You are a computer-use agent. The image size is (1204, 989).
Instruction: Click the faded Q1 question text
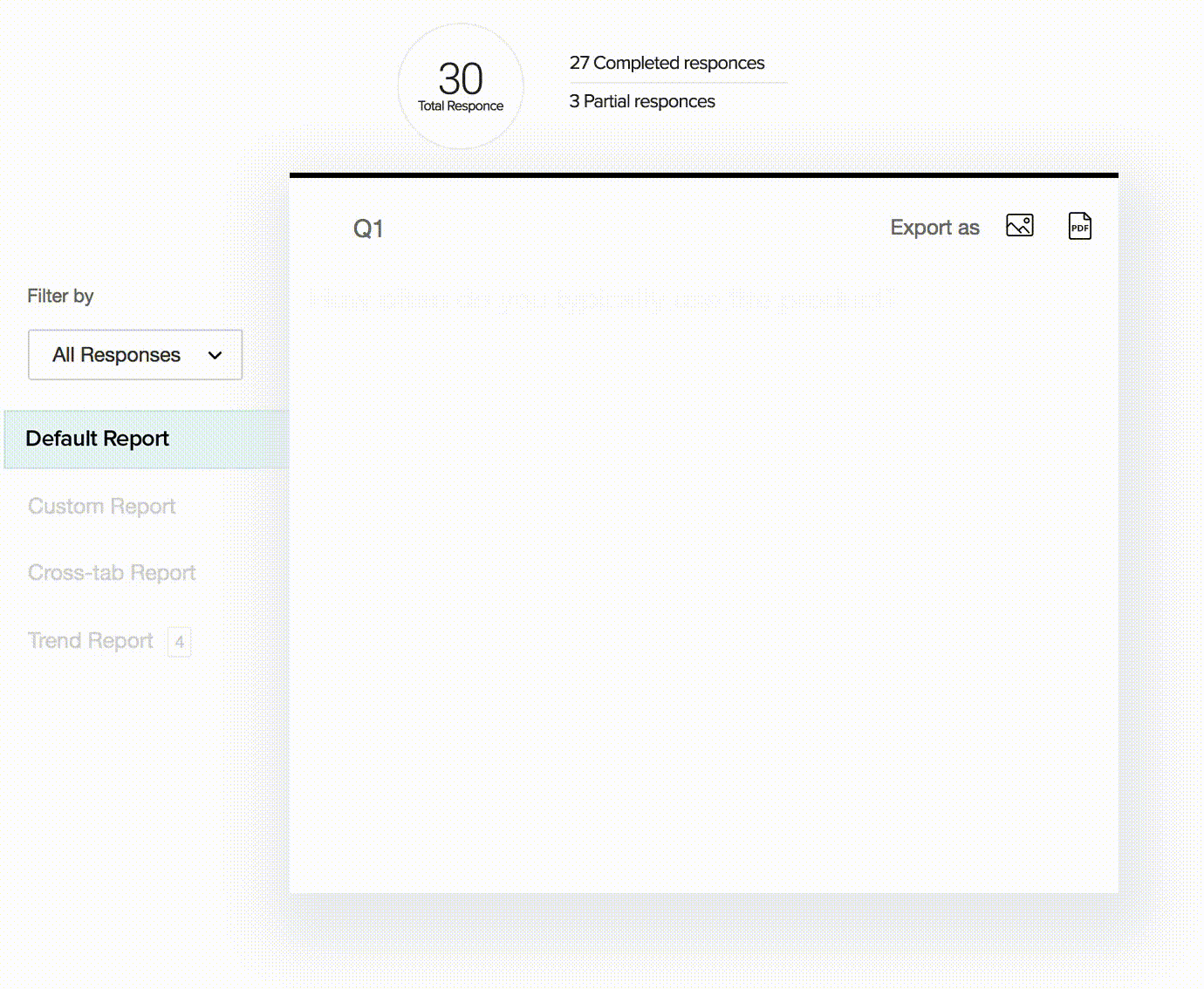(x=602, y=299)
